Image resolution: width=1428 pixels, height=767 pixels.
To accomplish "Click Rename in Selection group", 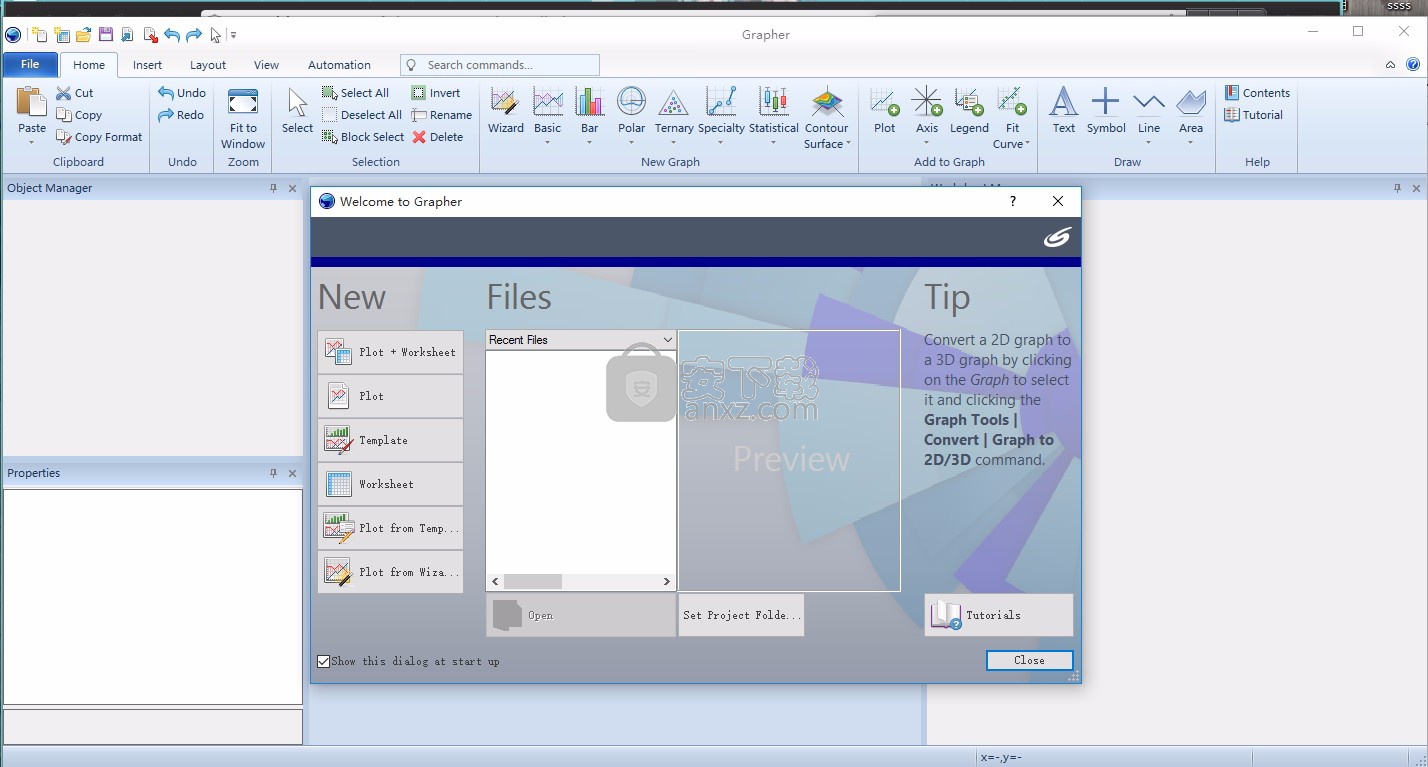I will (441, 115).
